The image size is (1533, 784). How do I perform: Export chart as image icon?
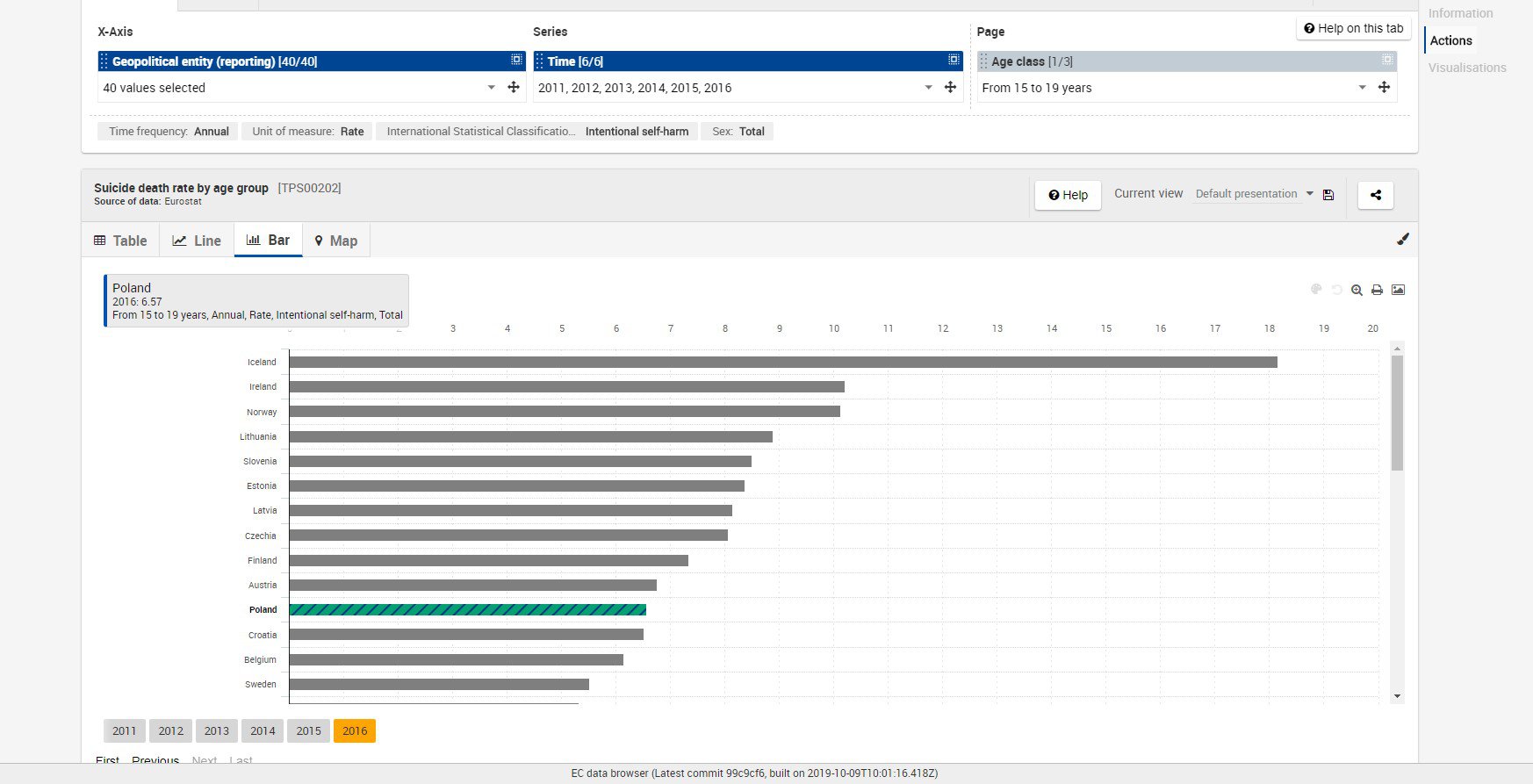1399,290
